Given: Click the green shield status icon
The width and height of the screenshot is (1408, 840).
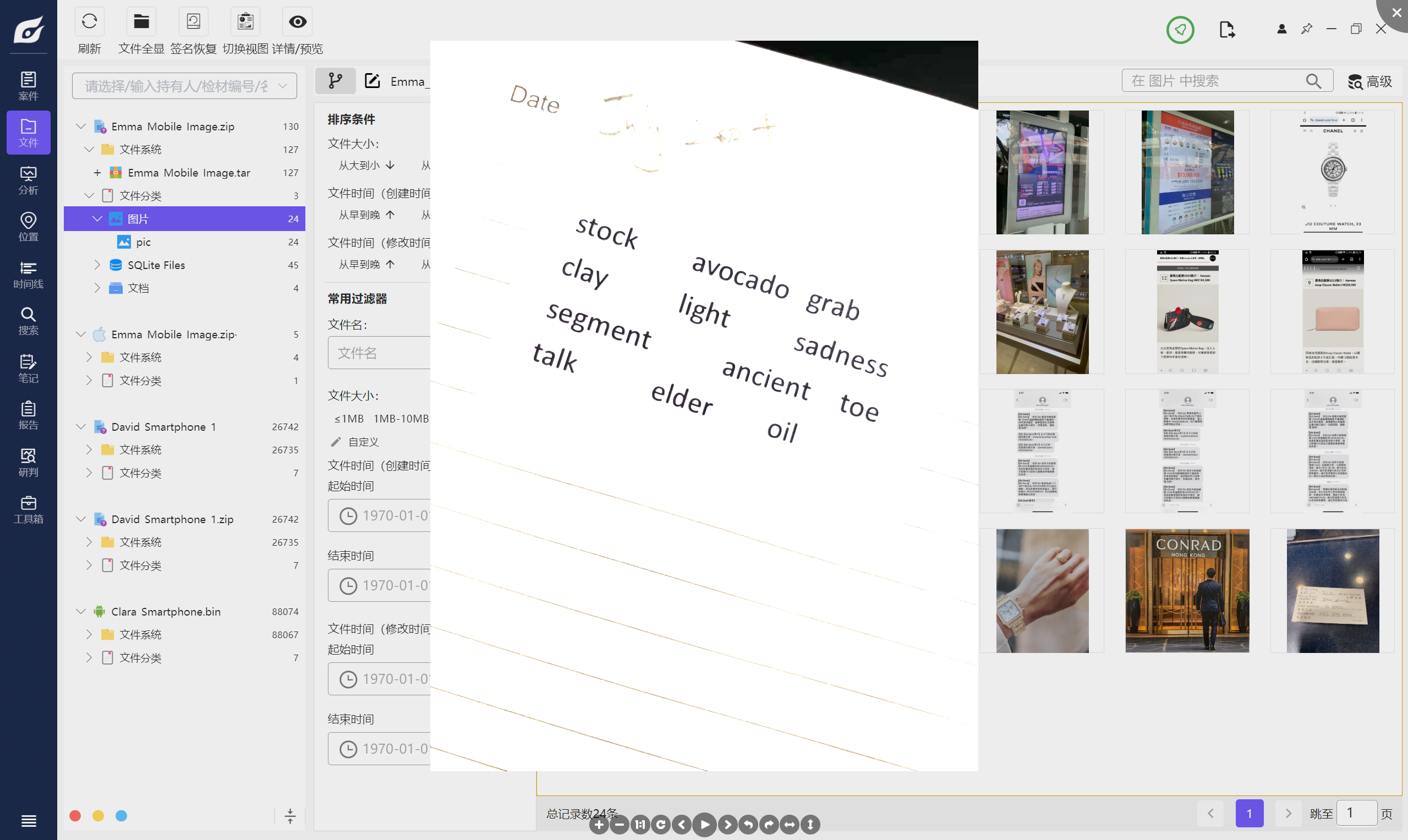Looking at the screenshot, I should 1180,30.
